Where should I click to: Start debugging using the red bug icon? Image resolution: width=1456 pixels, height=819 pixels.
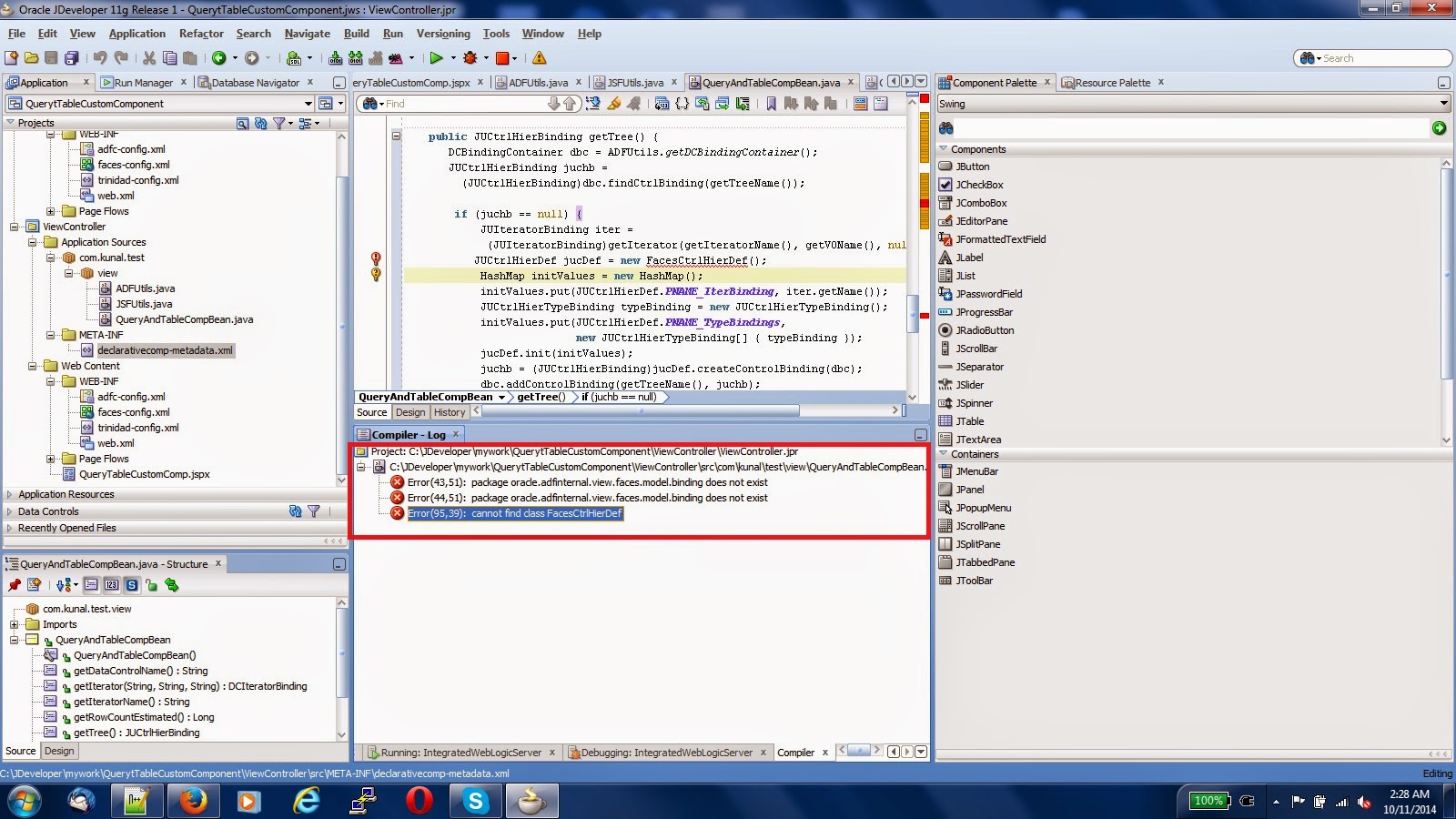[470, 58]
